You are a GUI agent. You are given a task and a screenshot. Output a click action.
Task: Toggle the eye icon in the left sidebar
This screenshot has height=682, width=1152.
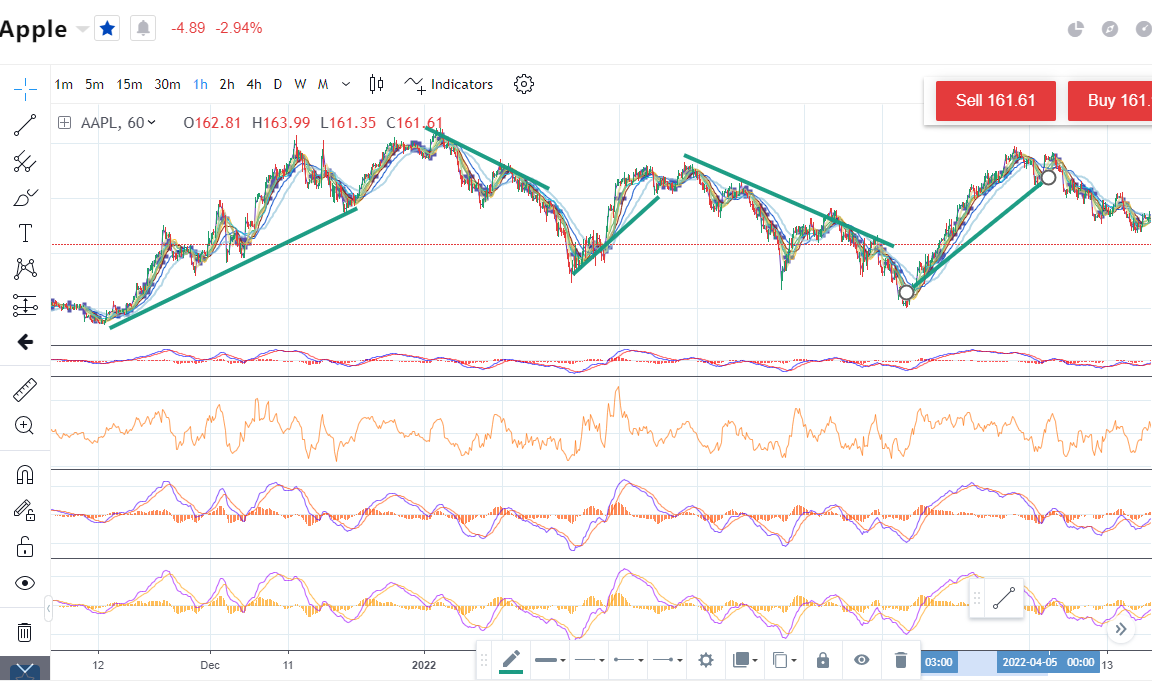point(25,583)
